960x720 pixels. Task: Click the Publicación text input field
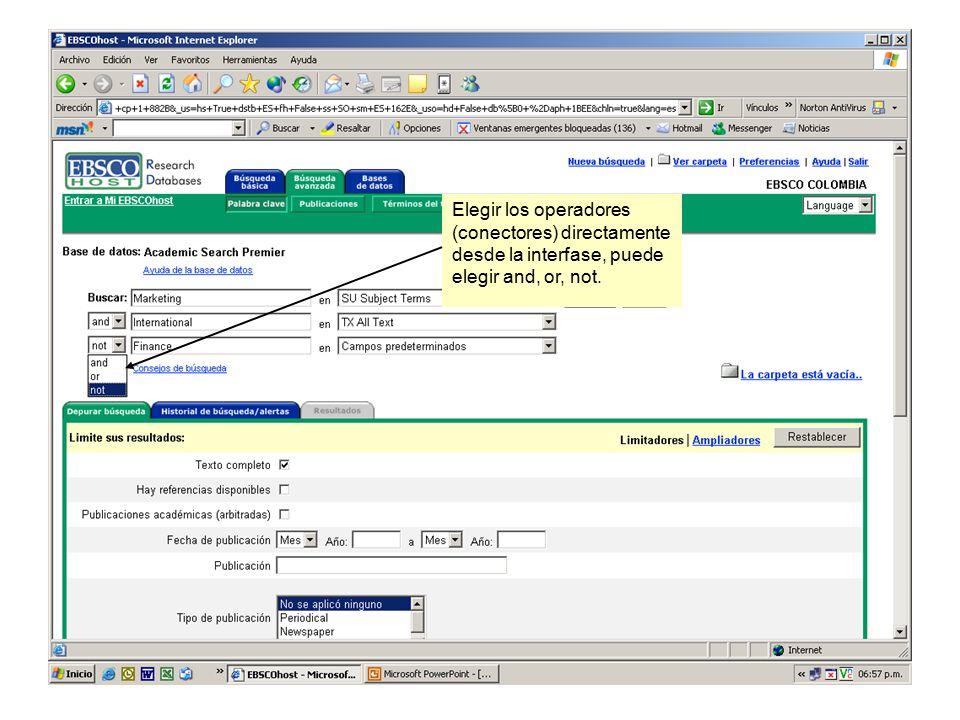(x=392, y=565)
